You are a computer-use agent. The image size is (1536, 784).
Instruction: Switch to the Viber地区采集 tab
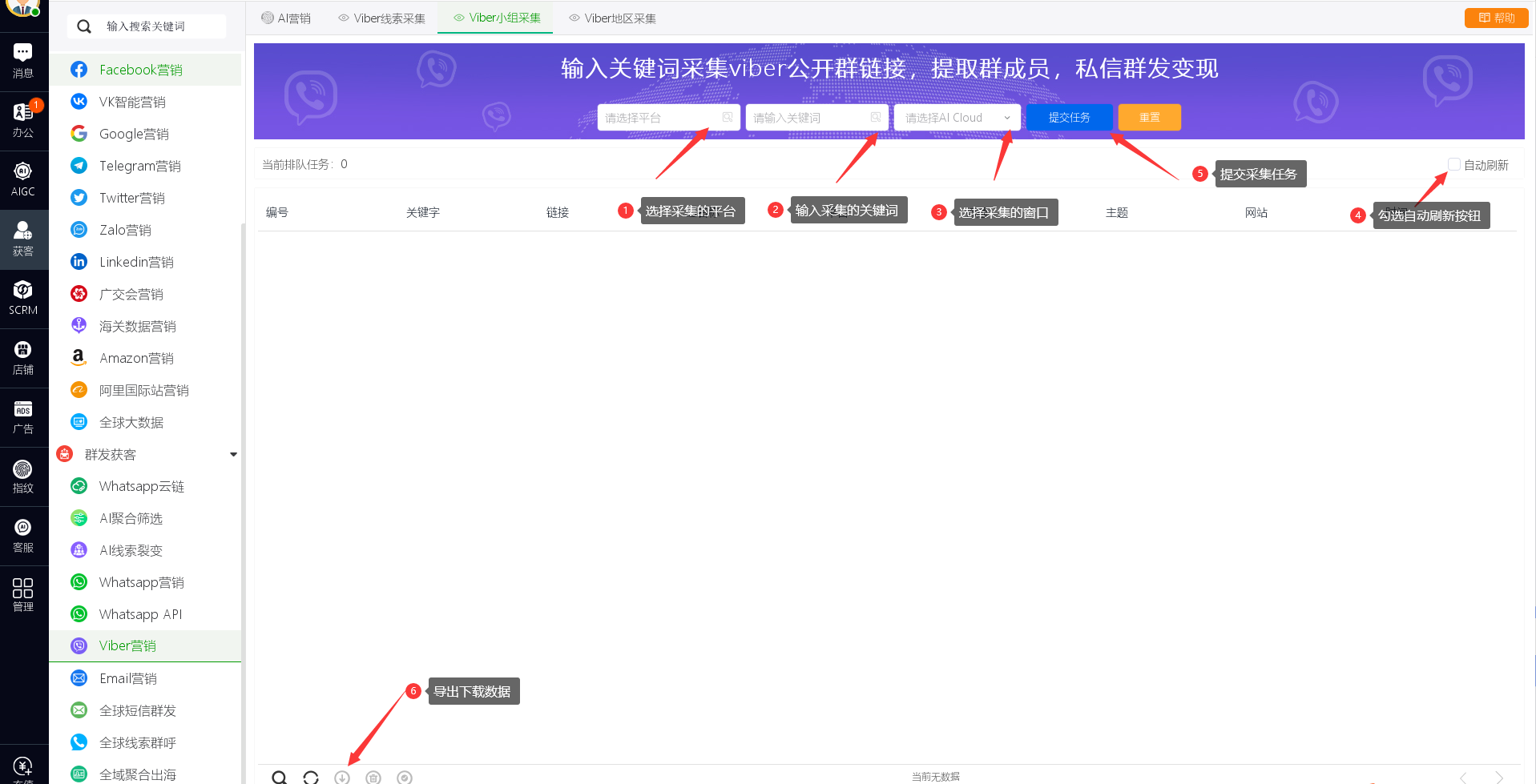click(x=612, y=18)
